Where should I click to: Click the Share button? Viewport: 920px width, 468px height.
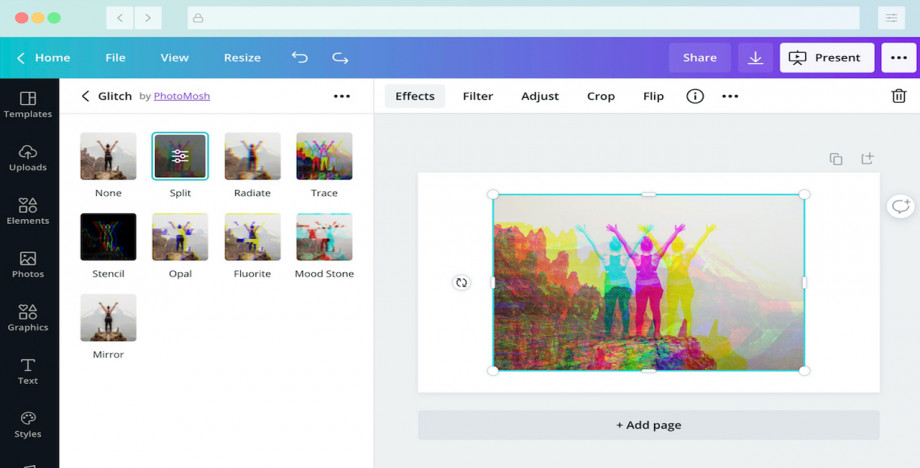click(x=700, y=58)
